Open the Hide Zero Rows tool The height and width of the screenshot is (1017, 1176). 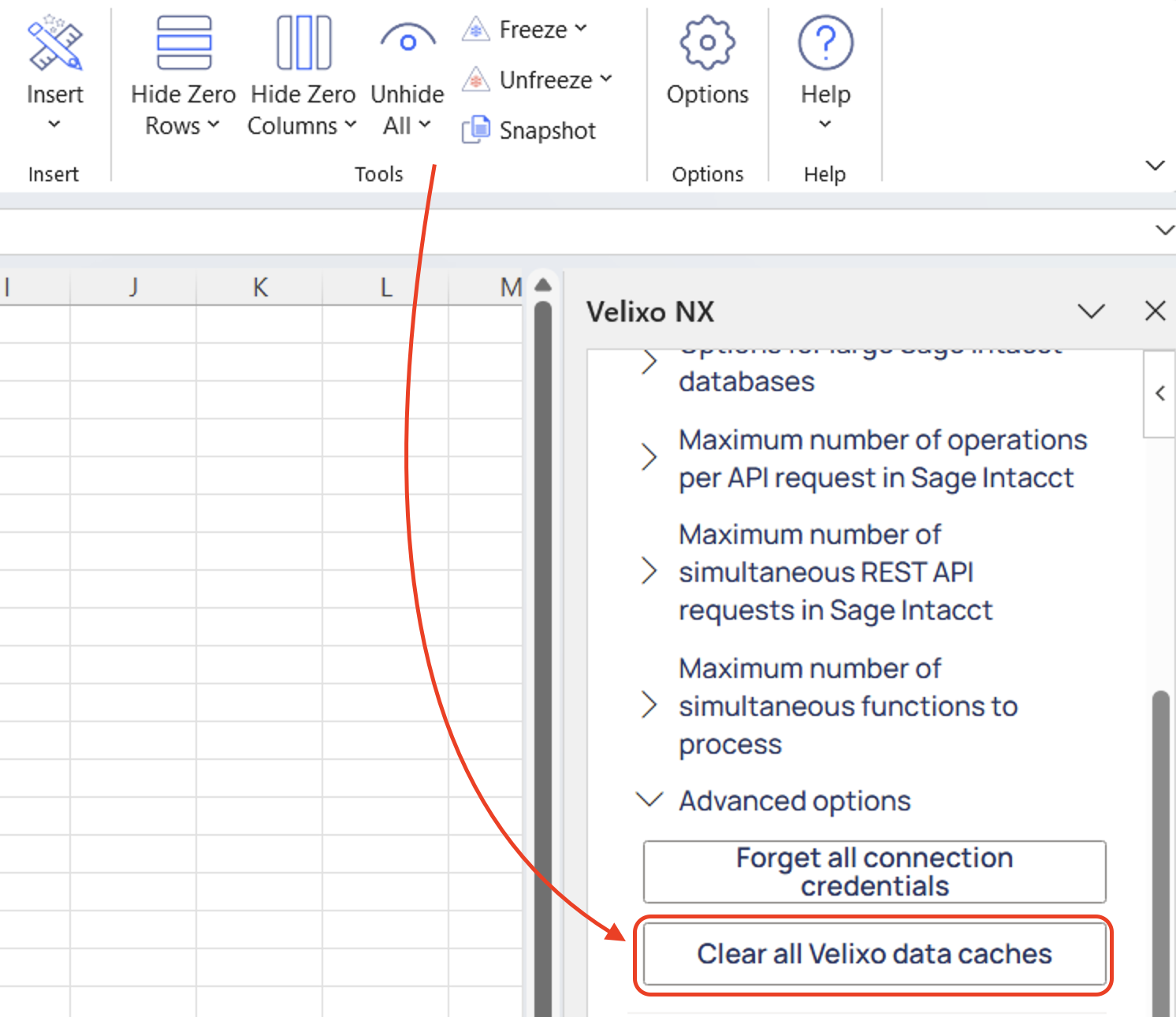pos(183,45)
